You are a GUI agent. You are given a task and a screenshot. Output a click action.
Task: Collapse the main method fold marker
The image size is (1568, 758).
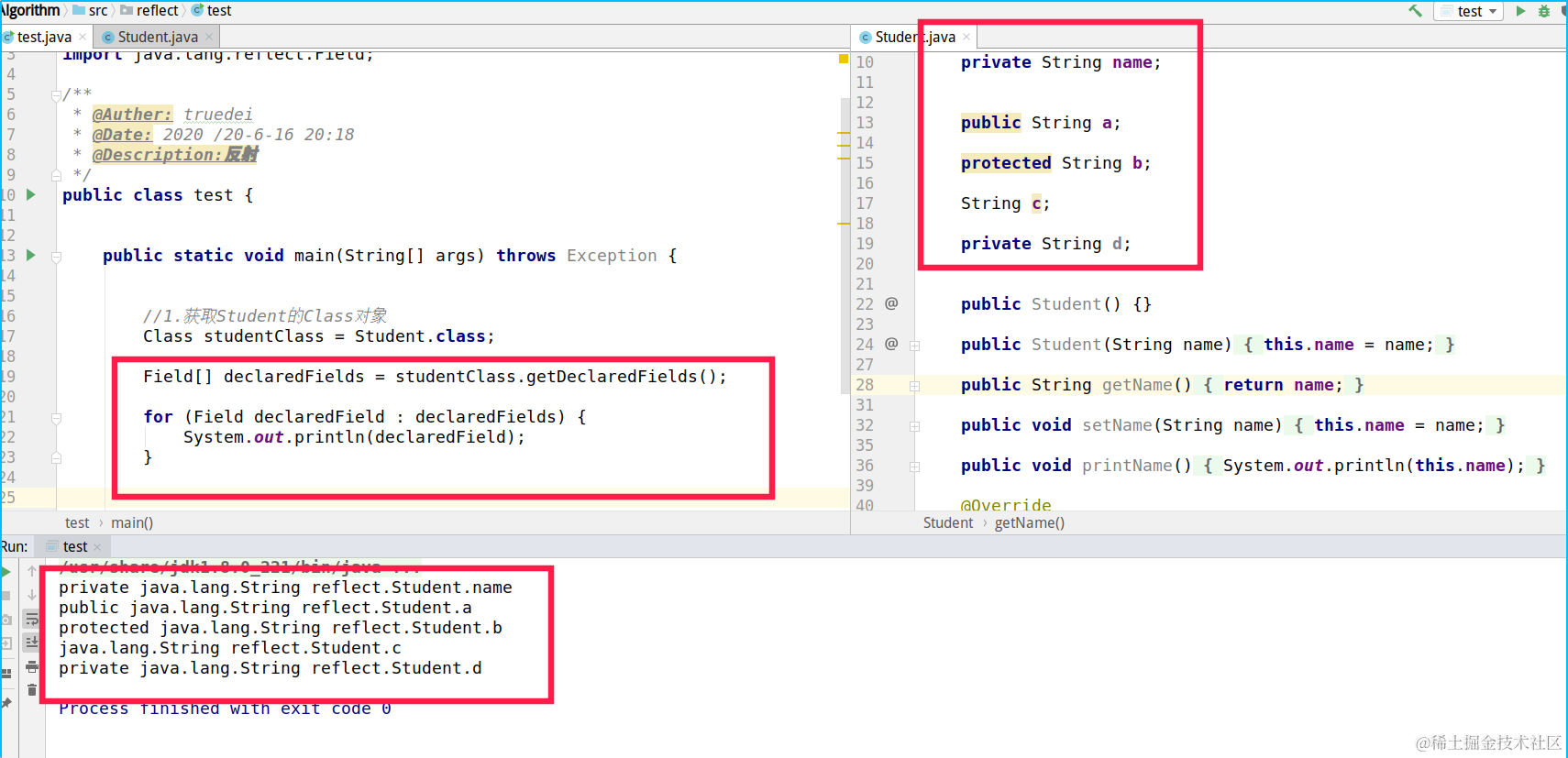[x=56, y=257]
